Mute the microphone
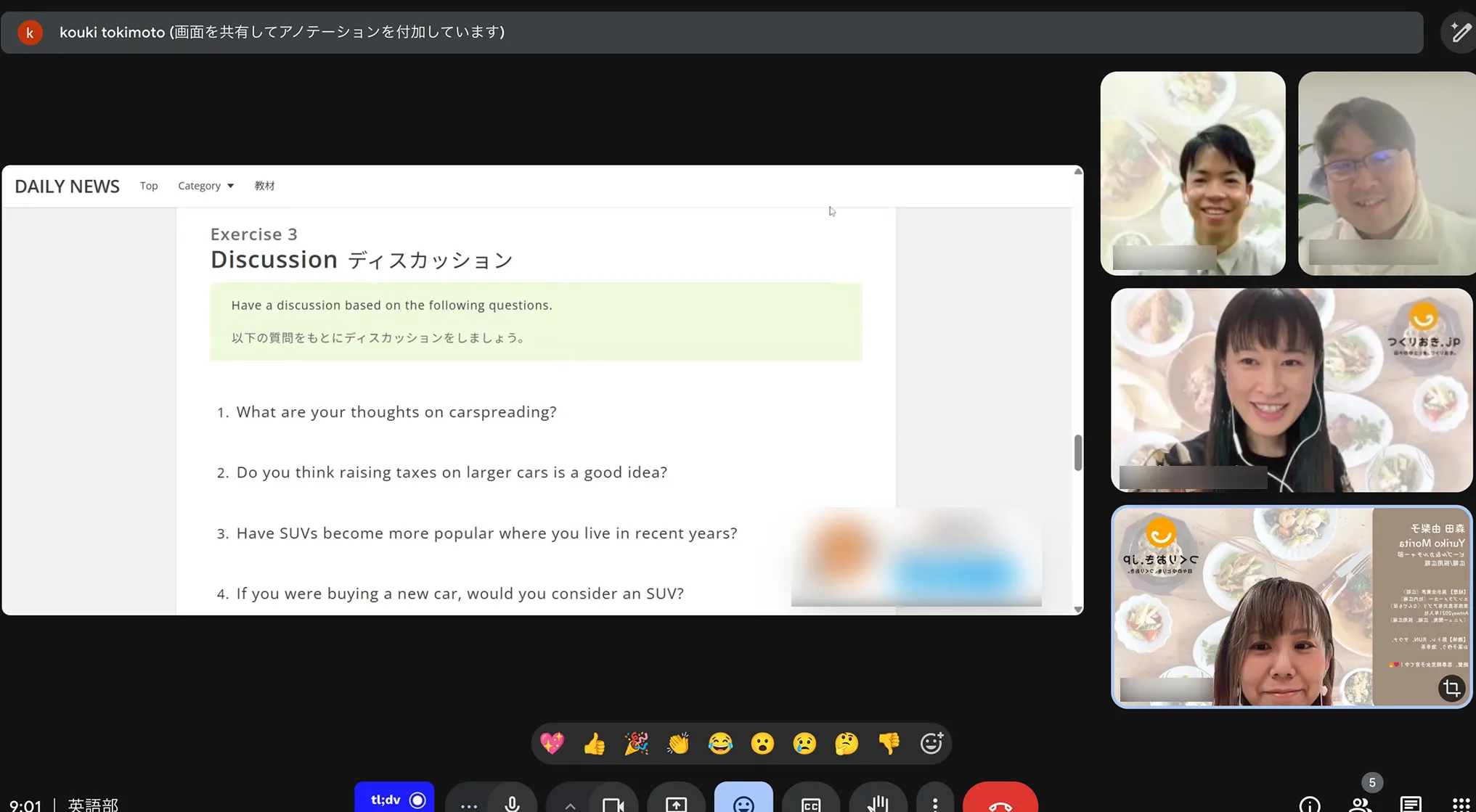1476x812 pixels. click(x=512, y=804)
